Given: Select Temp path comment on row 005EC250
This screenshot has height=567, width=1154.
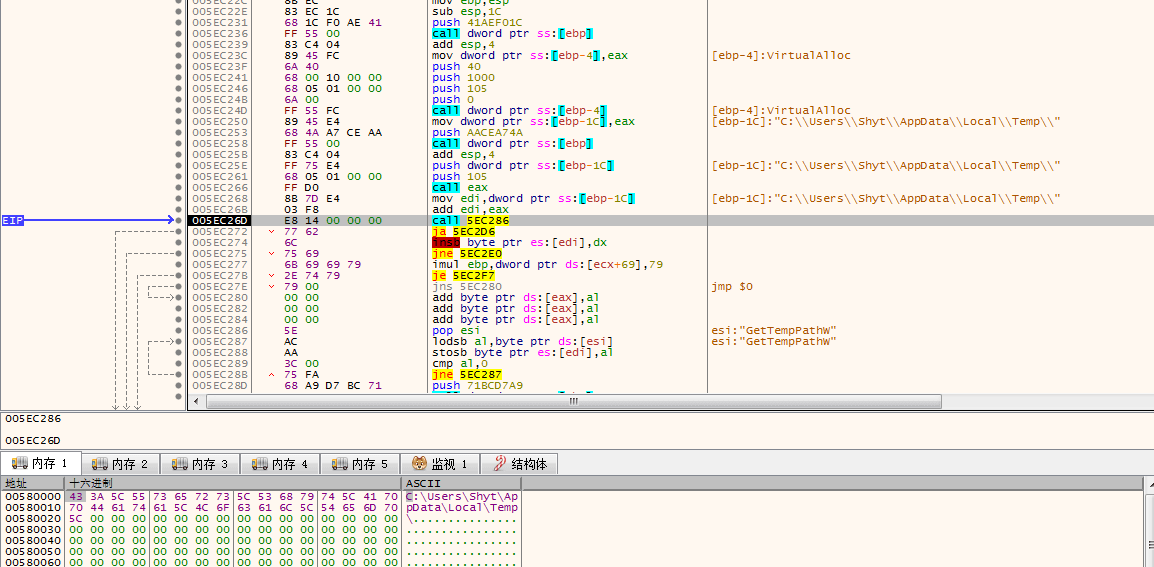Looking at the screenshot, I should pos(886,122).
